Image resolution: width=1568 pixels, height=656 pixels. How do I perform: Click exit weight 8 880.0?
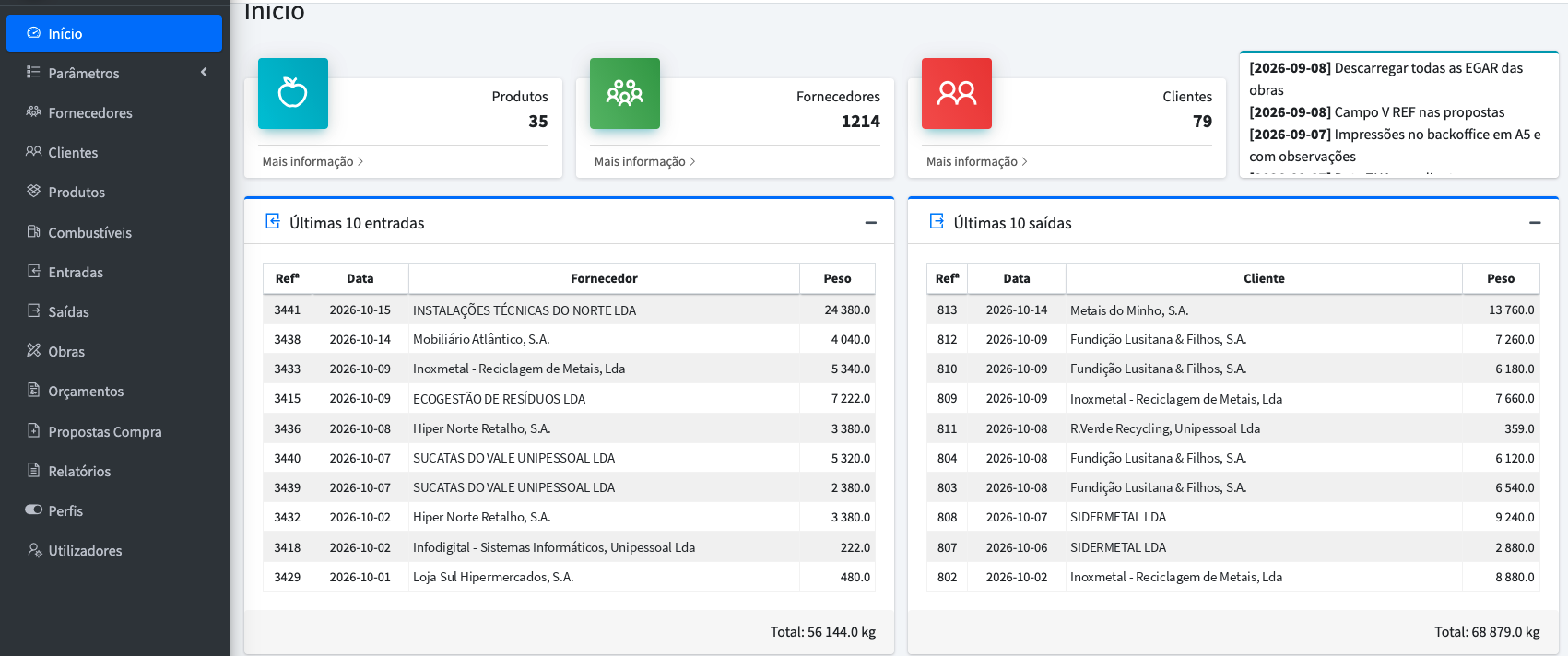pos(1515,577)
